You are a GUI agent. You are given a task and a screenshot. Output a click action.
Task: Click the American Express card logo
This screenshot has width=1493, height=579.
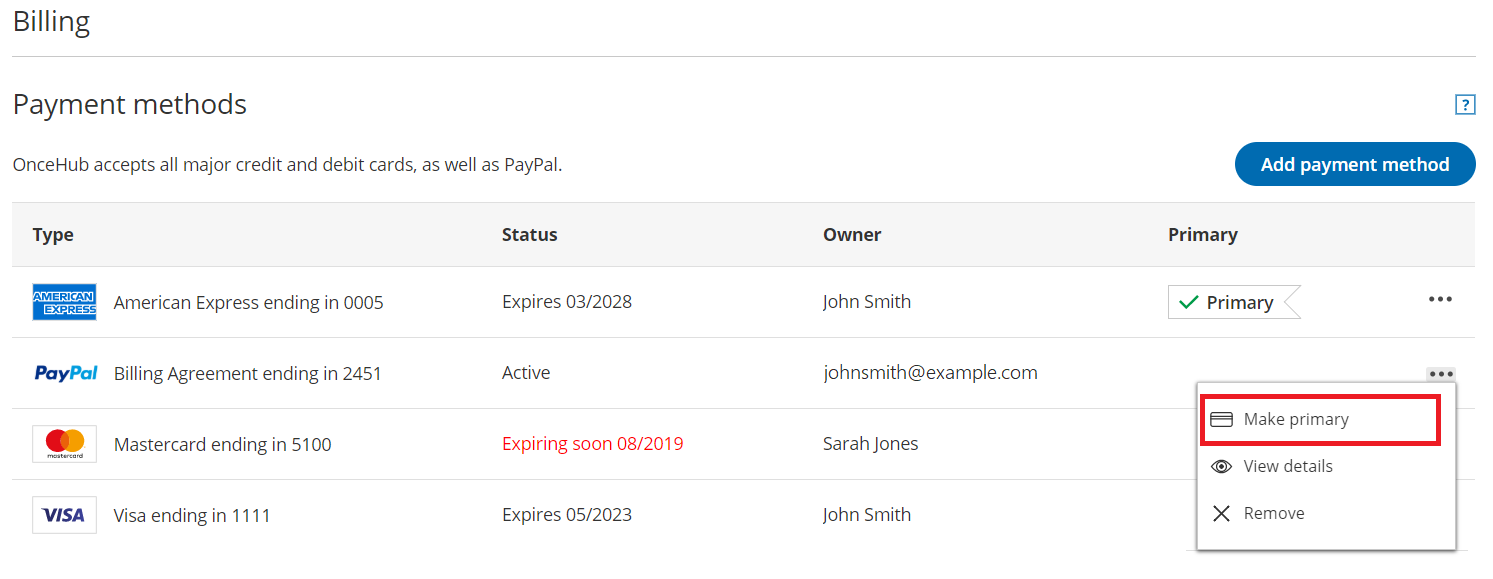(x=64, y=302)
